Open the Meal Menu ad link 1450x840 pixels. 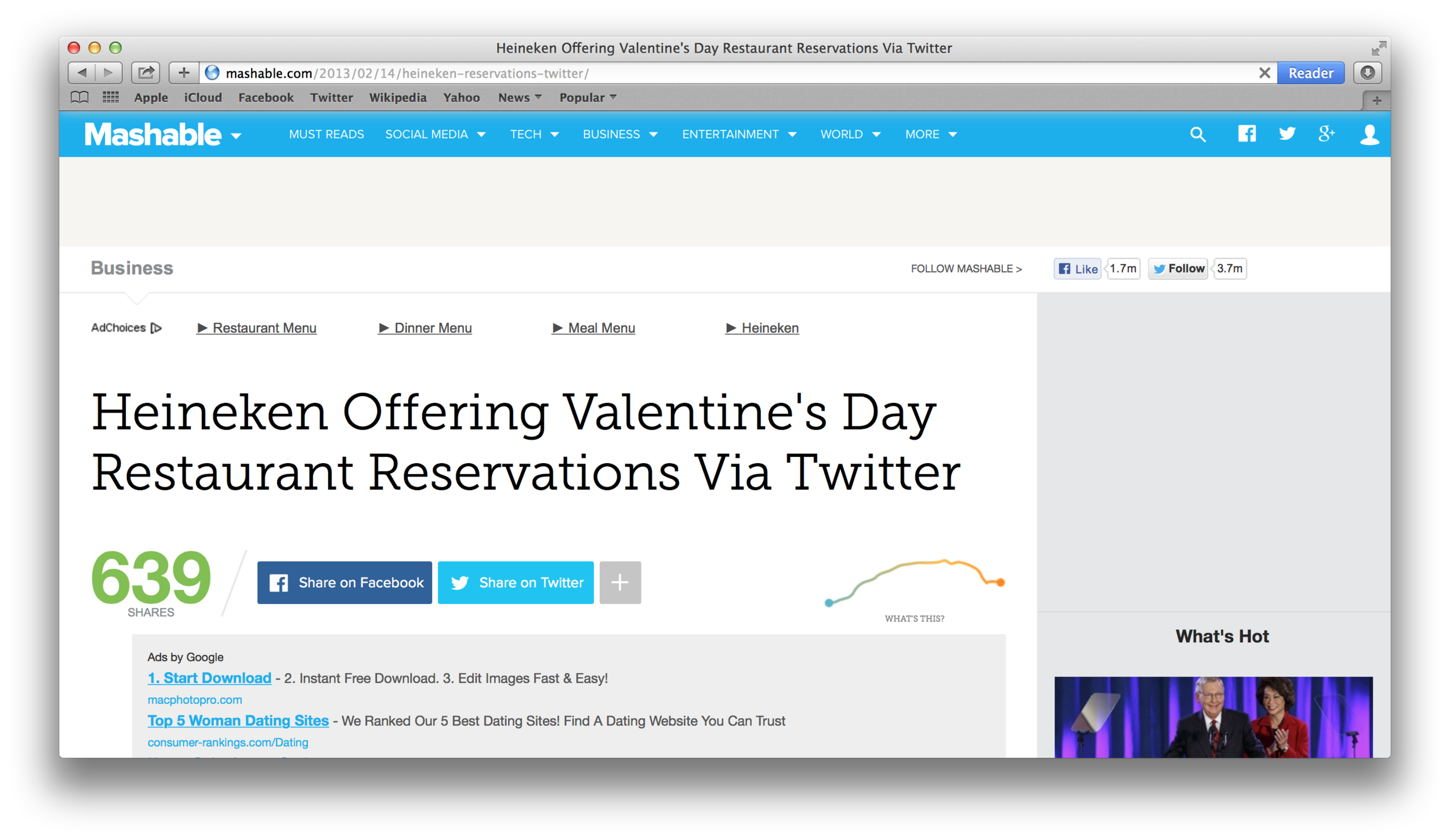coord(594,328)
